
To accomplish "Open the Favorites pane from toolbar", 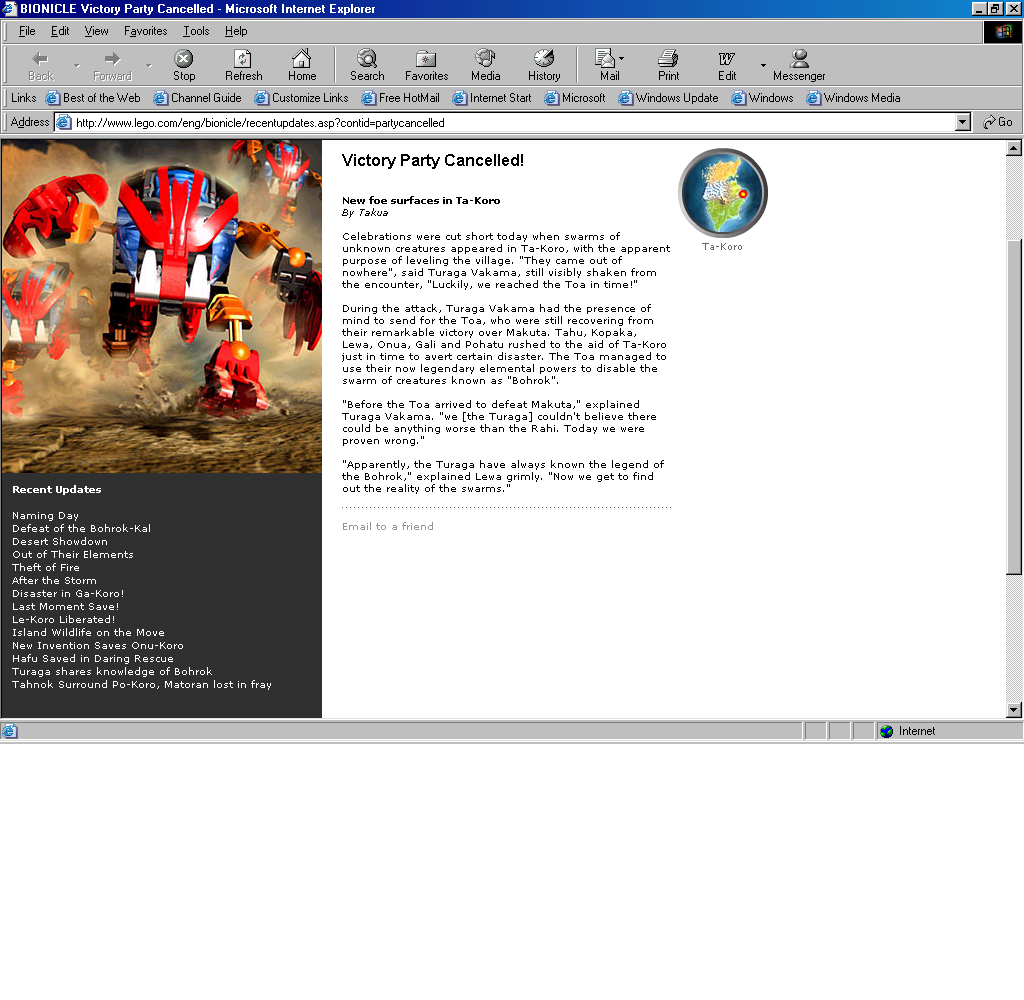I will click(426, 66).
